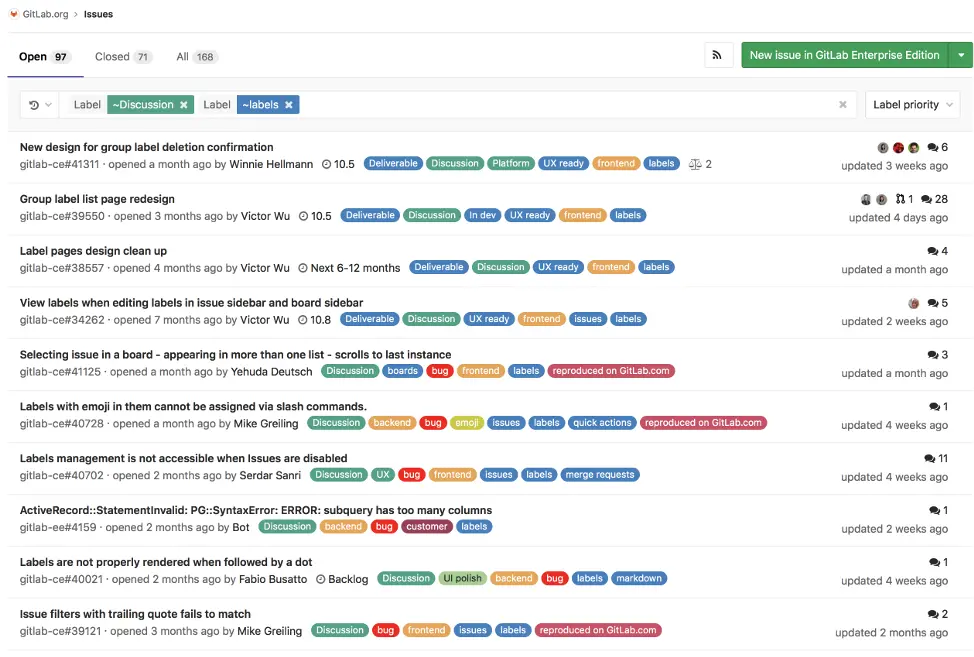Screen dimensions: 974x657
Task: Open the New design for group label deletion issue
Action: click(x=145, y=147)
